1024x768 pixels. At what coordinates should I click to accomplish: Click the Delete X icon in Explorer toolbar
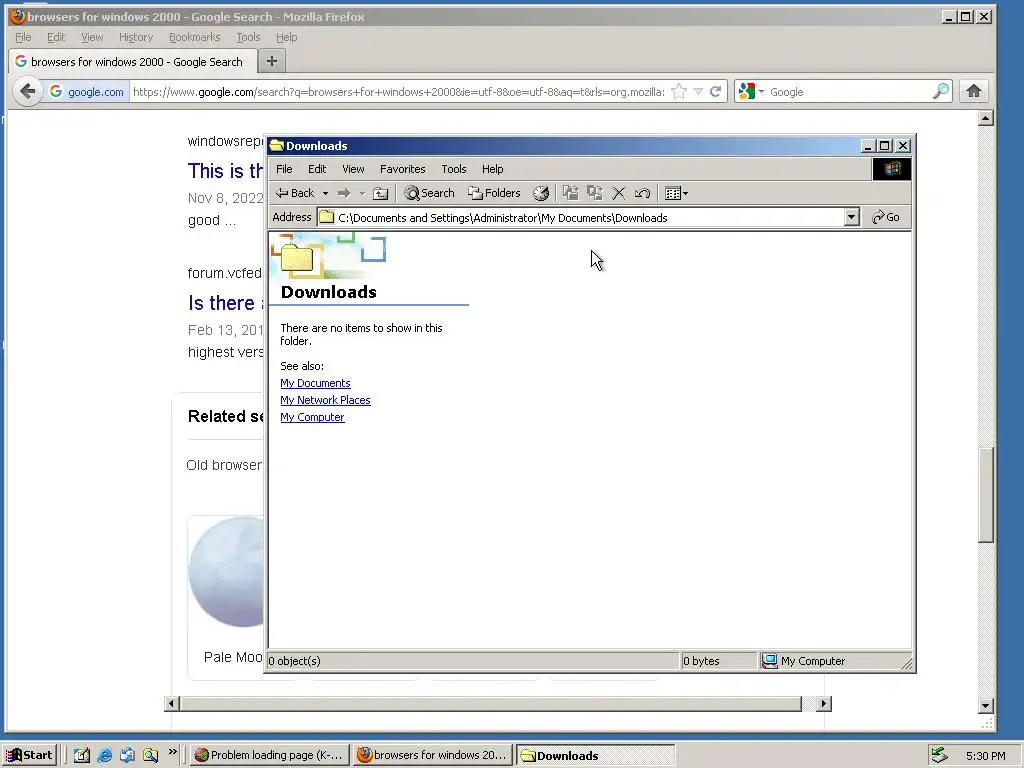coord(618,193)
